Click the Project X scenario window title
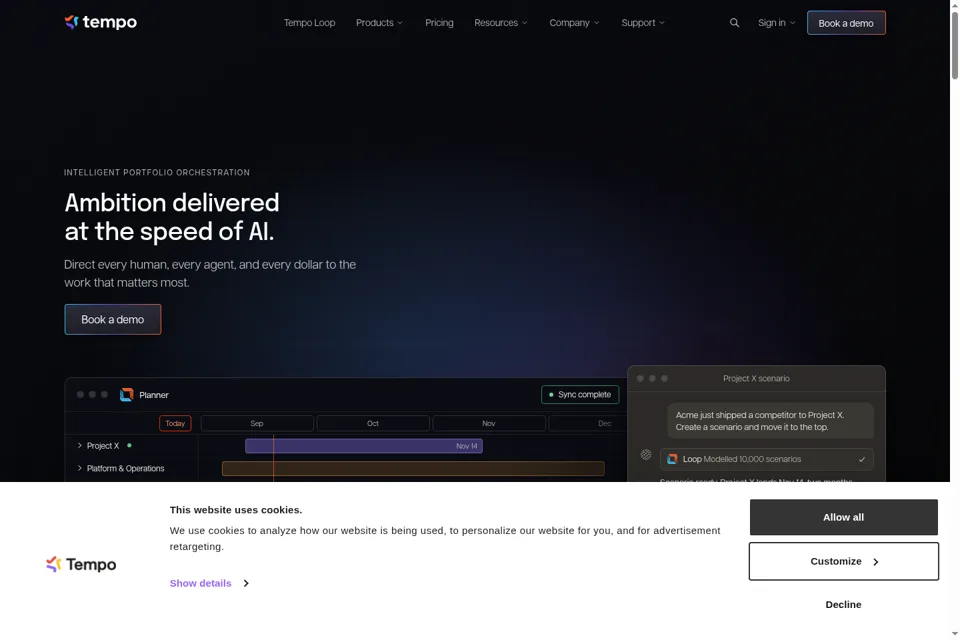 point(756,378)
